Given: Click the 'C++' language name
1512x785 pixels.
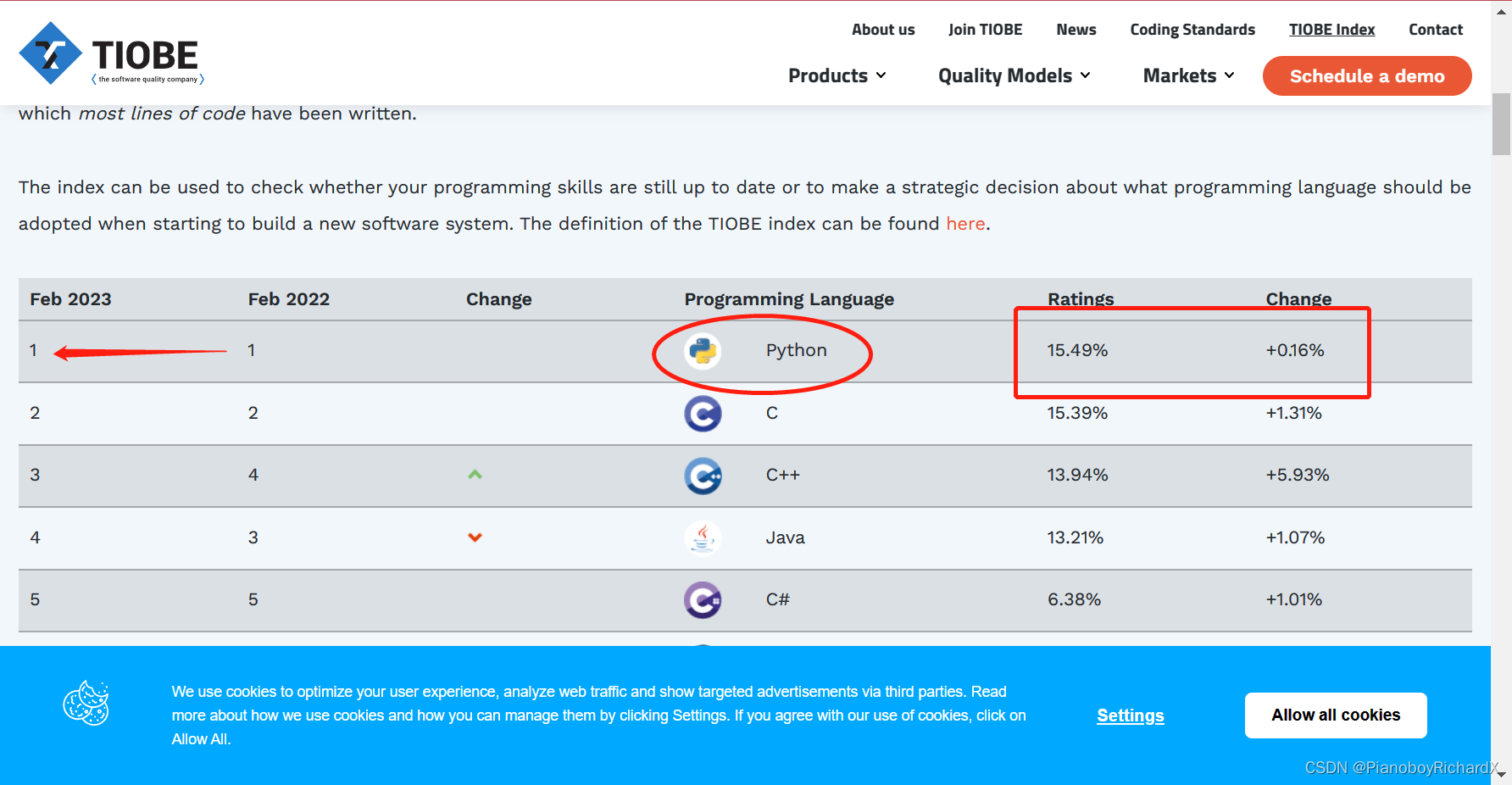Looking at the screenshot, I should [783, 475].
